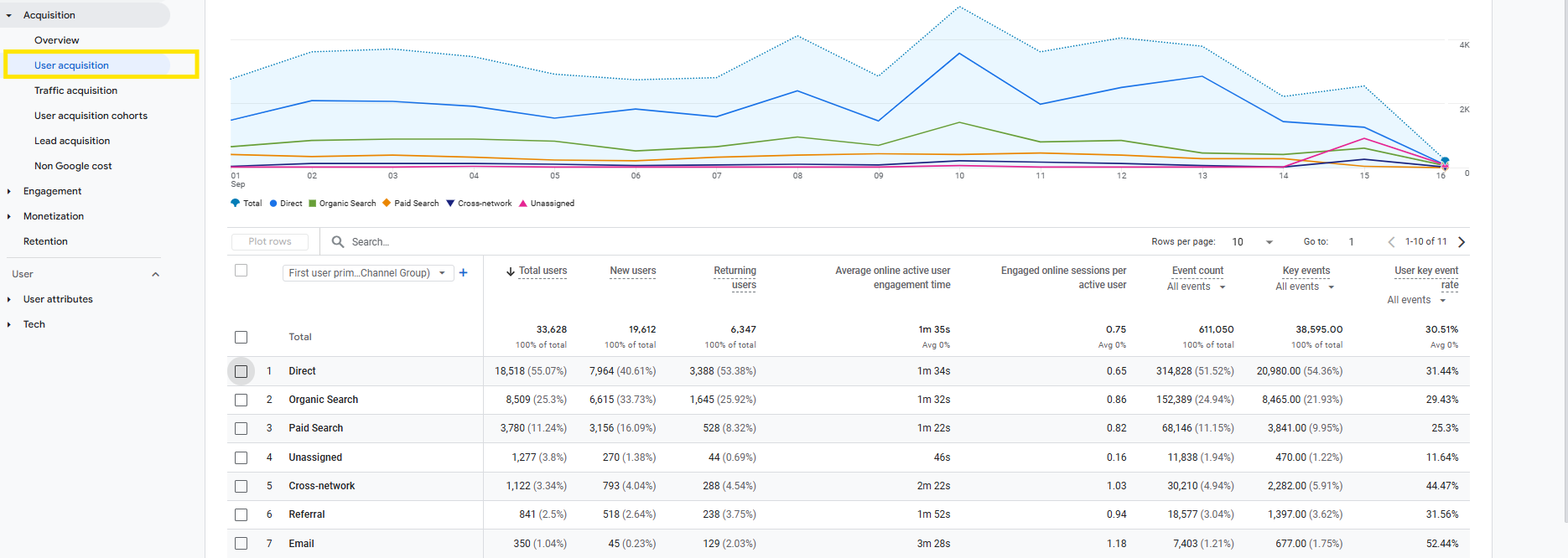The height and width of the screenshot is (558, 1568).
Task: Open the First user primary Channel Group dropdown
Action: coord(368,272)
